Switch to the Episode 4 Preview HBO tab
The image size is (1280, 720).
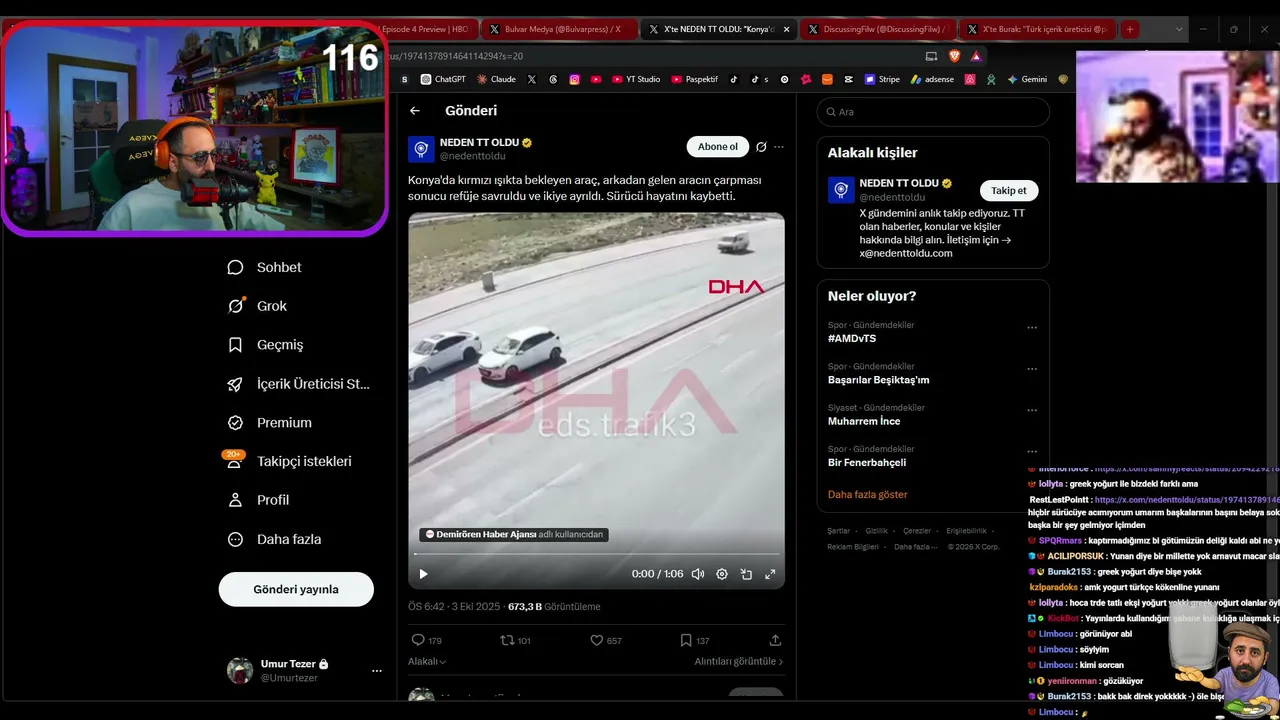[x=424, y=29]
